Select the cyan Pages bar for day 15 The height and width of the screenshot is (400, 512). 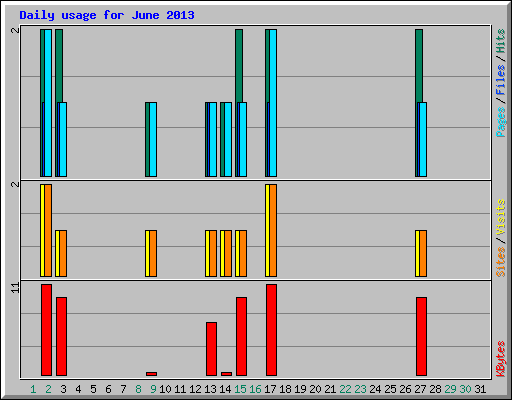pyautogui.click(x=243, y=139)
